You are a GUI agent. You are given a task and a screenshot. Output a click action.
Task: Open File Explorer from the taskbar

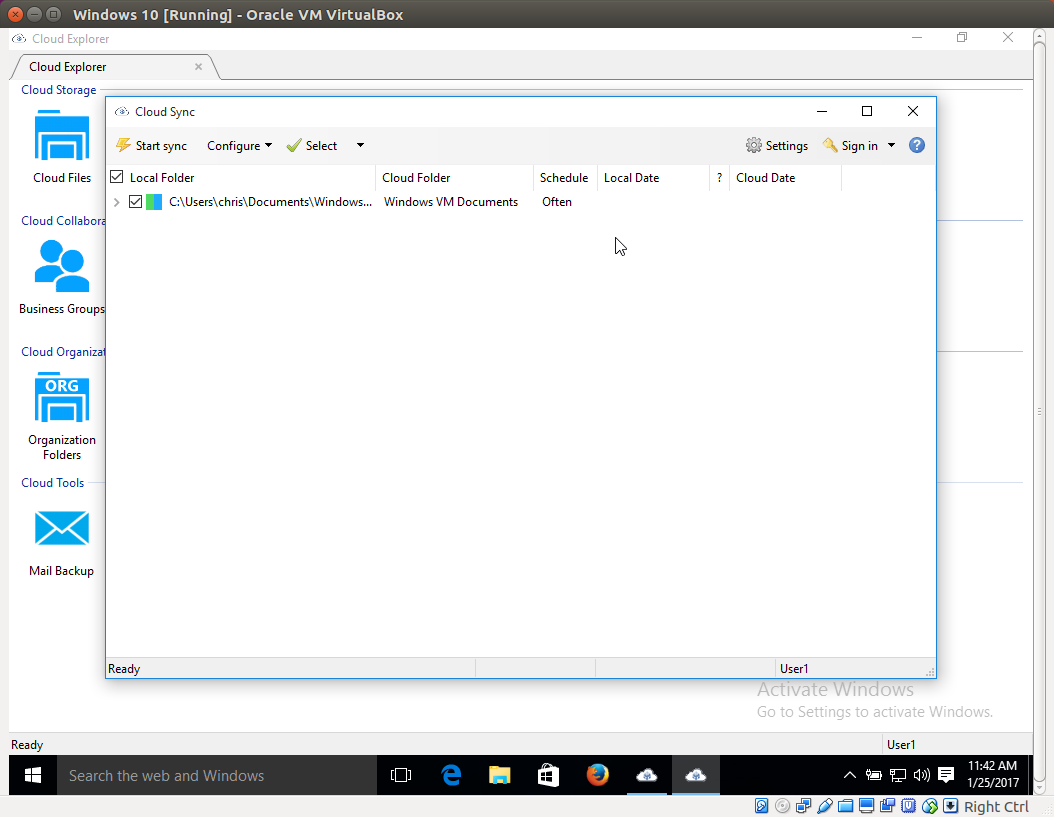499,775
